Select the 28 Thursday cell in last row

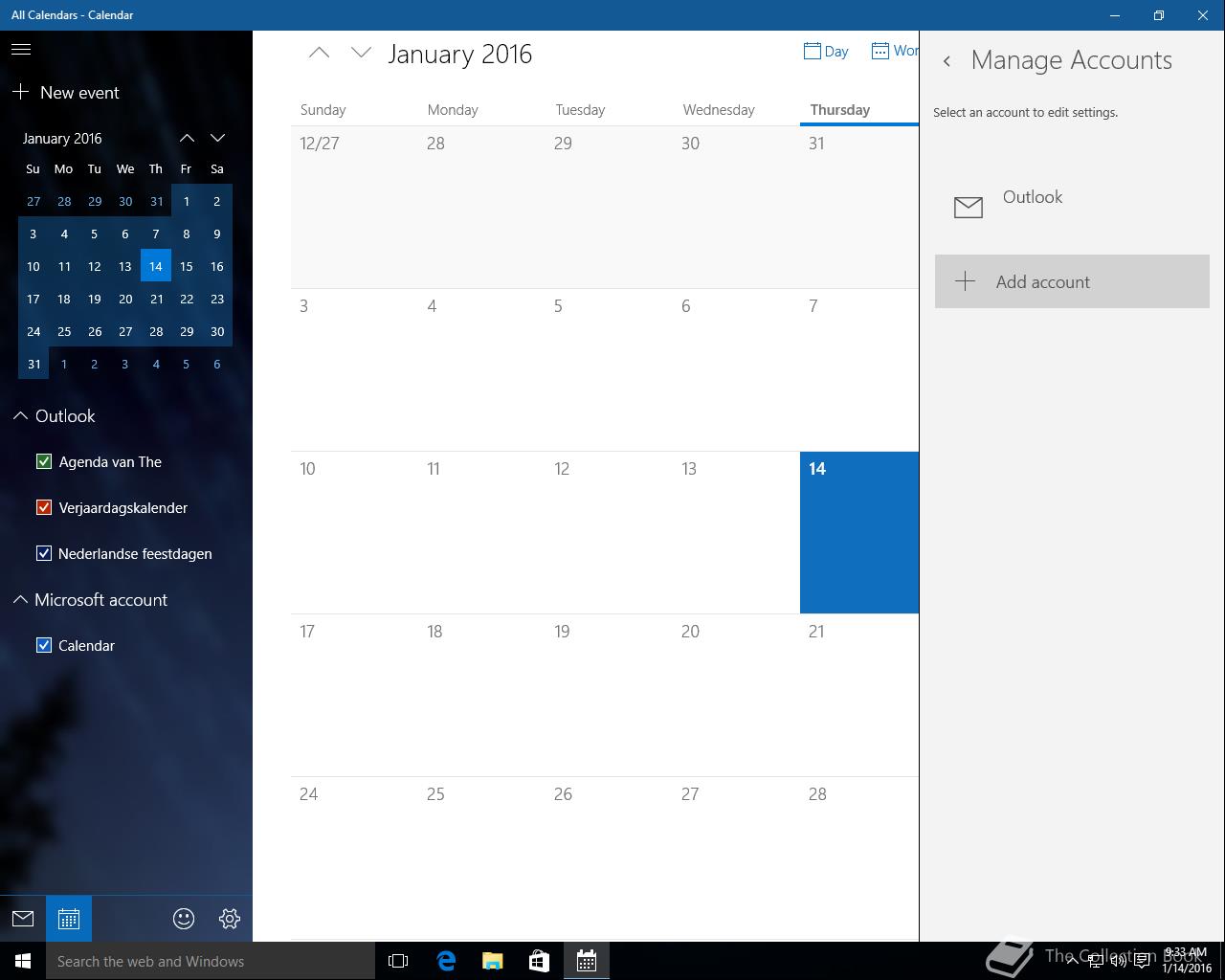tap(859, 857)
